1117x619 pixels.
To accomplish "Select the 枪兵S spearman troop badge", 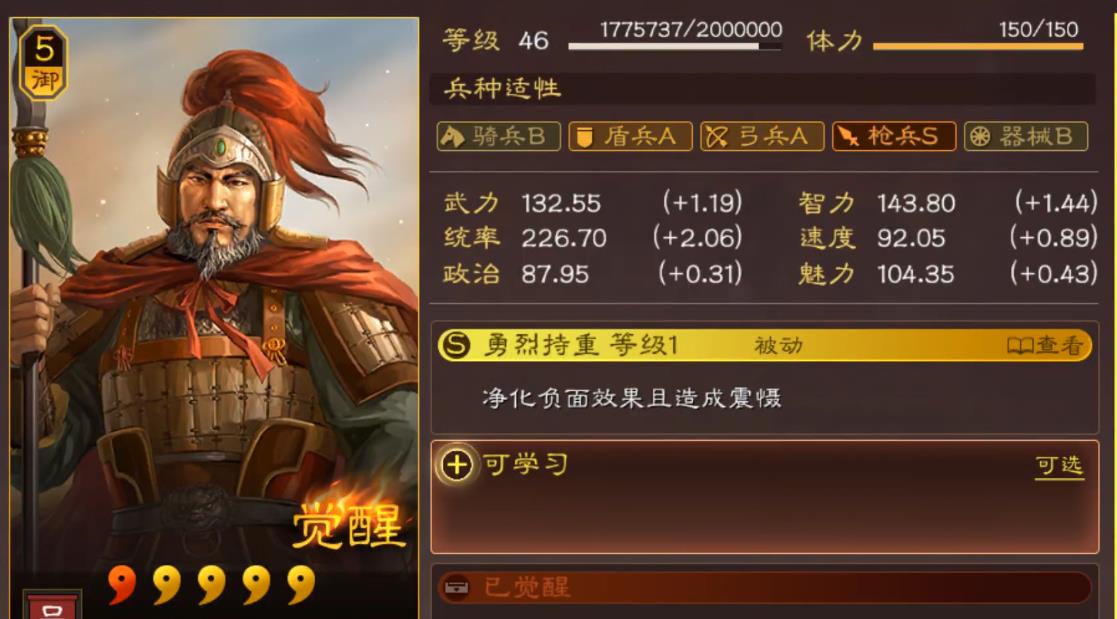I will click(893, 136).
